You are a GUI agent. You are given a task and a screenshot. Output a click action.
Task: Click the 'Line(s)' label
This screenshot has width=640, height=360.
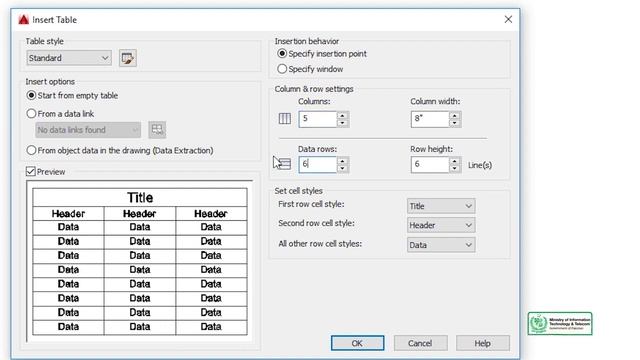pyautogui.click(x=480, y=165)
